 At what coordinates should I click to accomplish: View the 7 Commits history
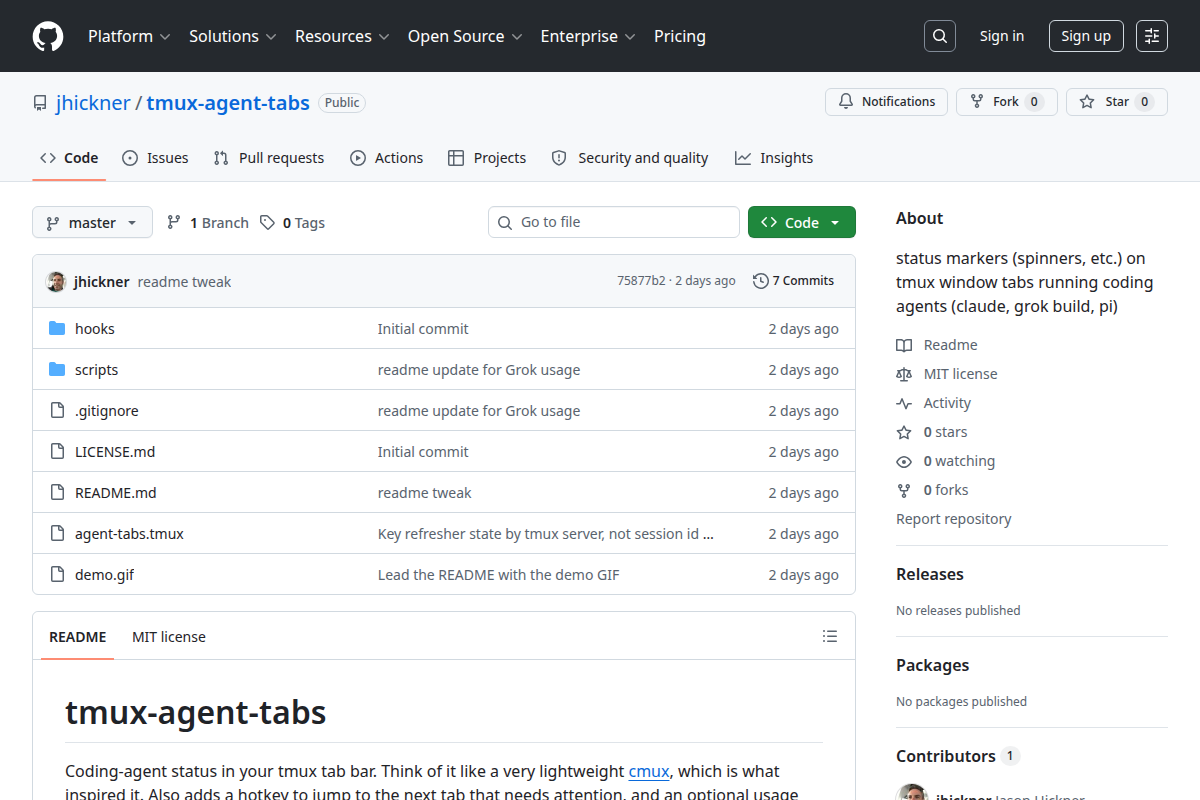pos(794,281)
